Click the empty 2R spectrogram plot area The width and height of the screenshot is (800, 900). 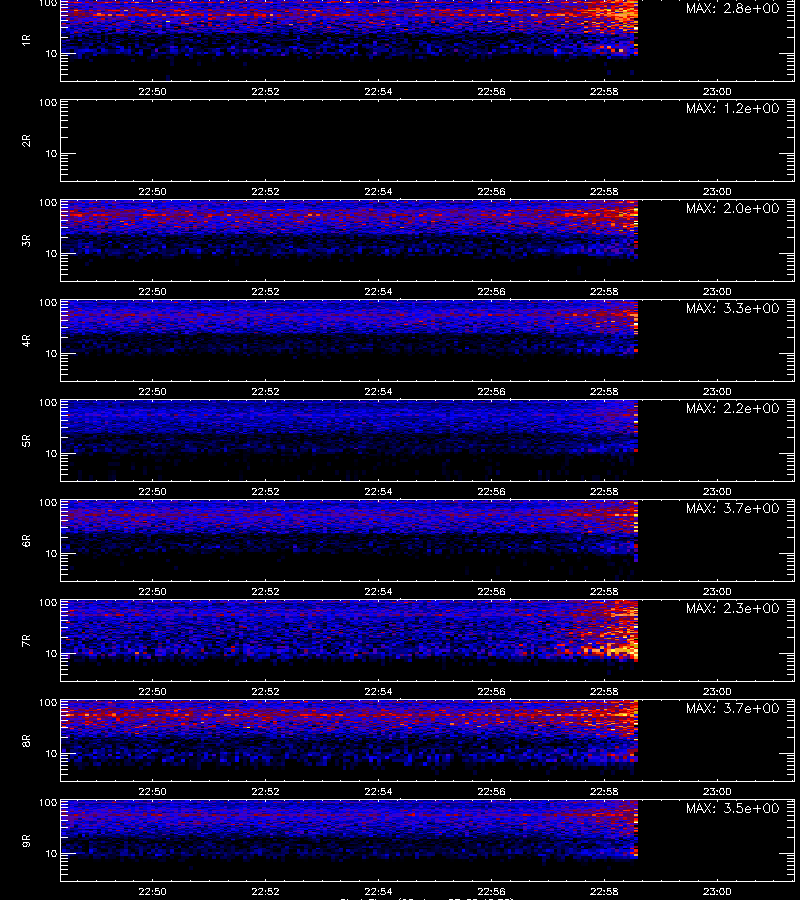[x=427, y=141]
